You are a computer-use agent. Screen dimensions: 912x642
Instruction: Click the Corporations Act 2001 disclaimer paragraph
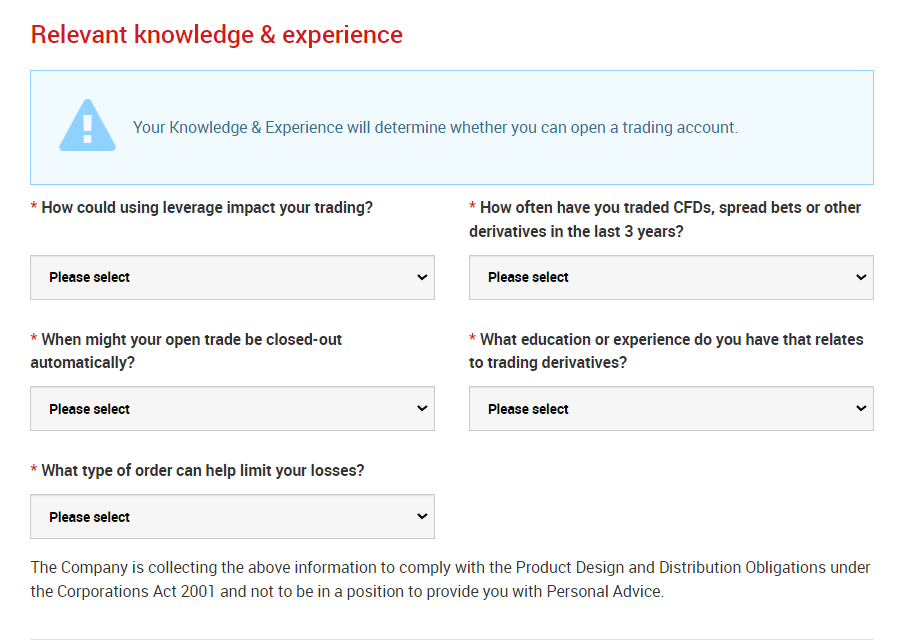click(x=450, y=579)
